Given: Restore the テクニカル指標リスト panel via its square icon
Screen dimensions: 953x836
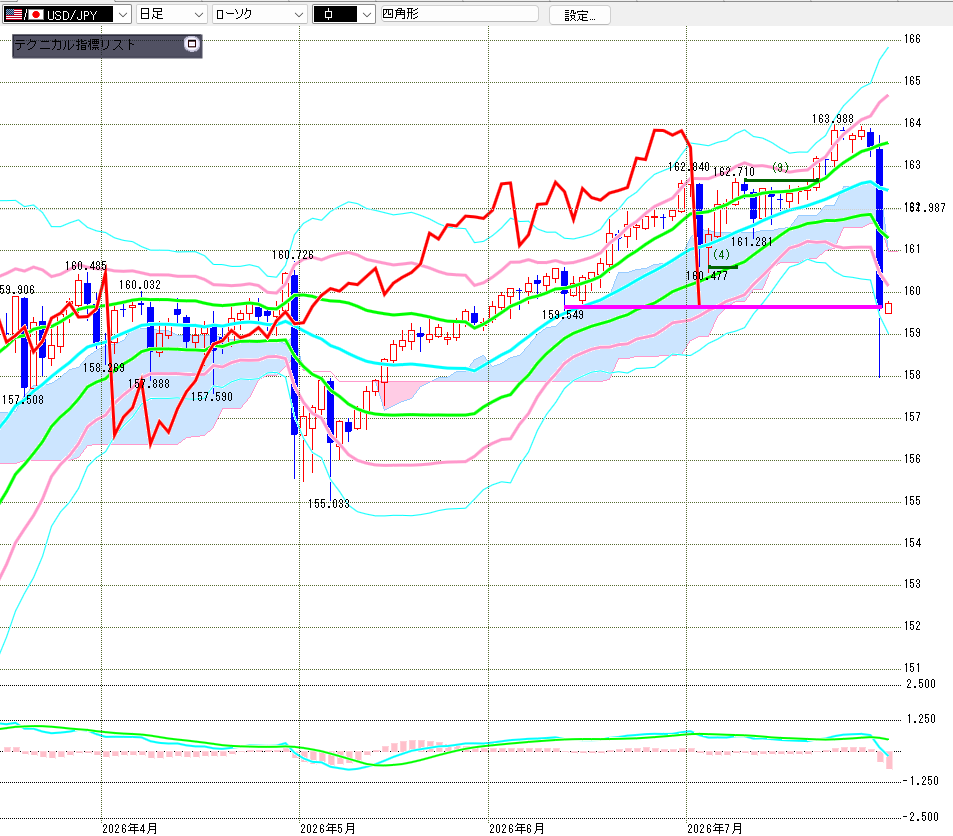Looking at the screenshot, I should (191, 44).
